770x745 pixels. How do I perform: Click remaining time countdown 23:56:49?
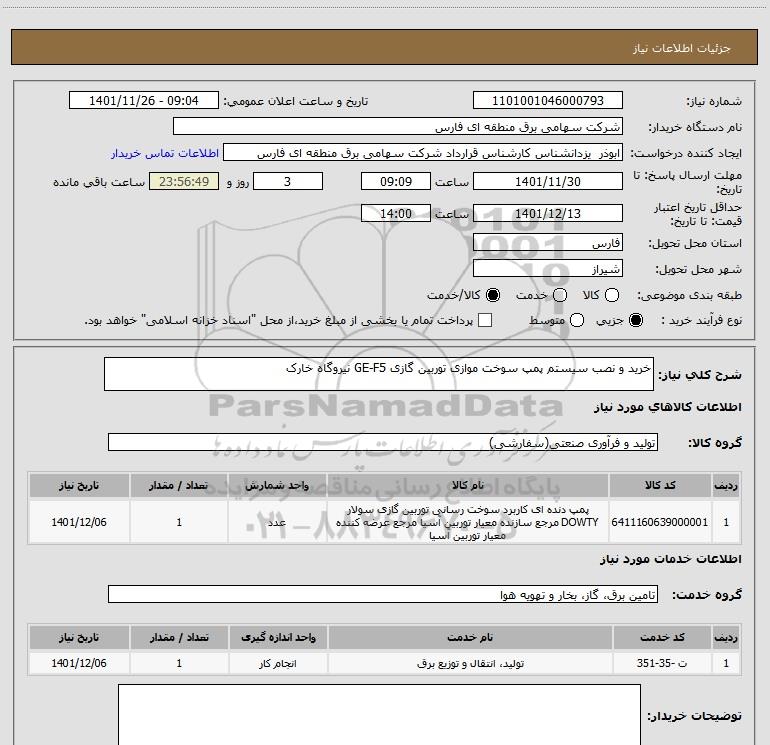tap(184, 181)
